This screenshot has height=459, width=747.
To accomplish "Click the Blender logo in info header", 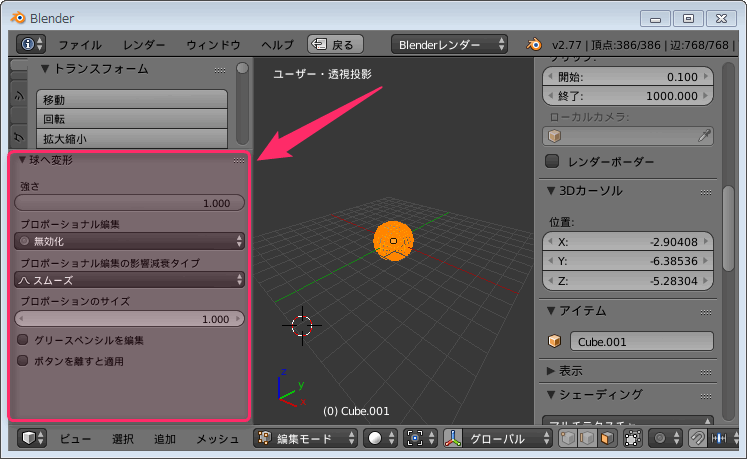I will [534, 45].
